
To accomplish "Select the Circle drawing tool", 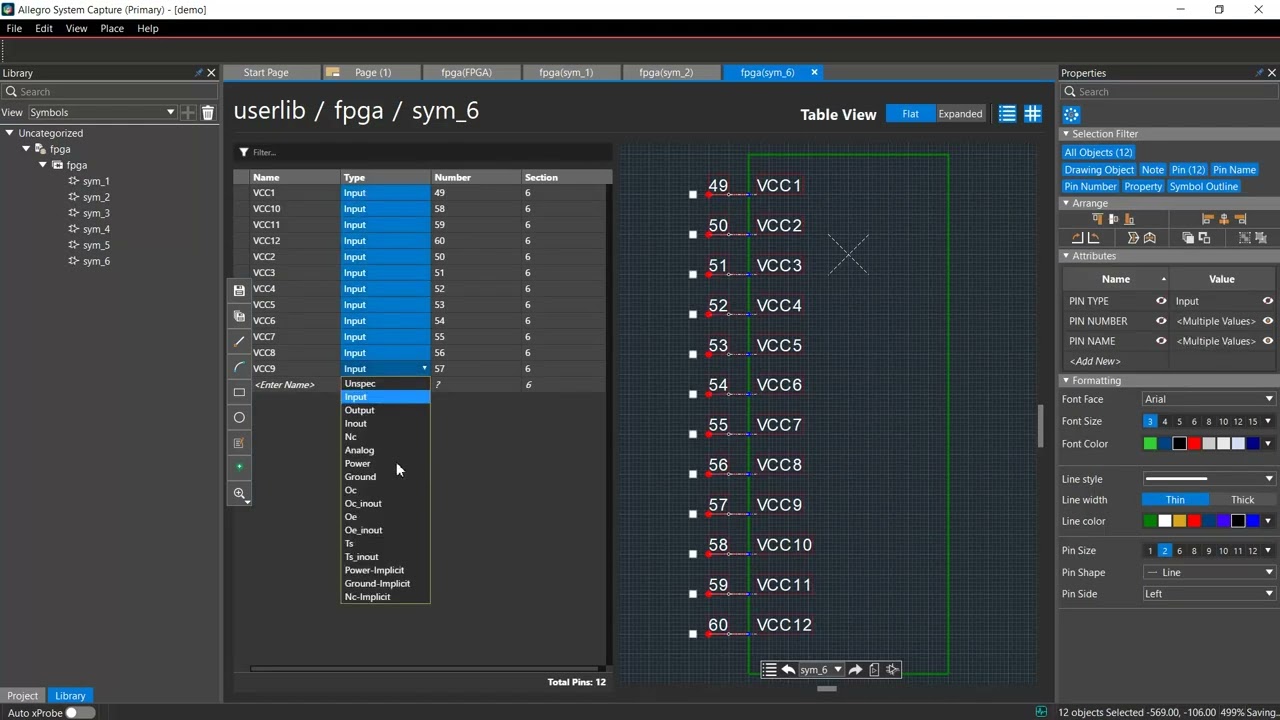I will coord(239,418).
